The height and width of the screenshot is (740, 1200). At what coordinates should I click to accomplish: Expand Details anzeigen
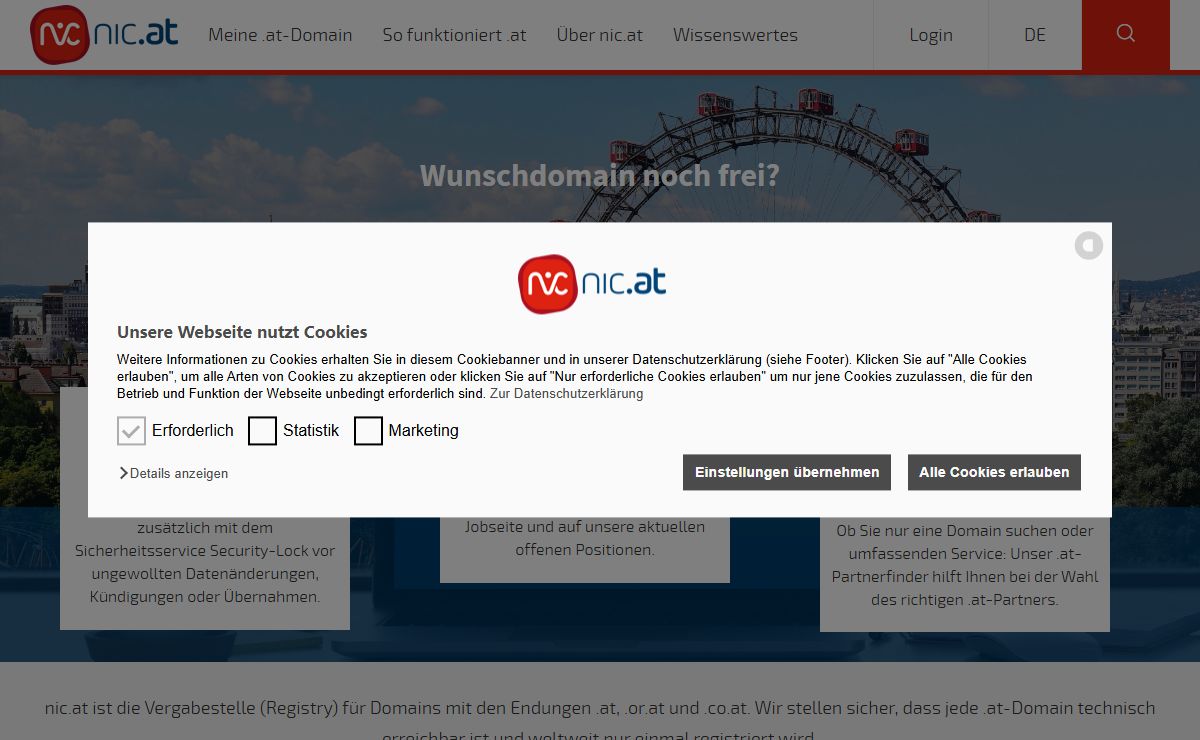(x=174, y=474)
